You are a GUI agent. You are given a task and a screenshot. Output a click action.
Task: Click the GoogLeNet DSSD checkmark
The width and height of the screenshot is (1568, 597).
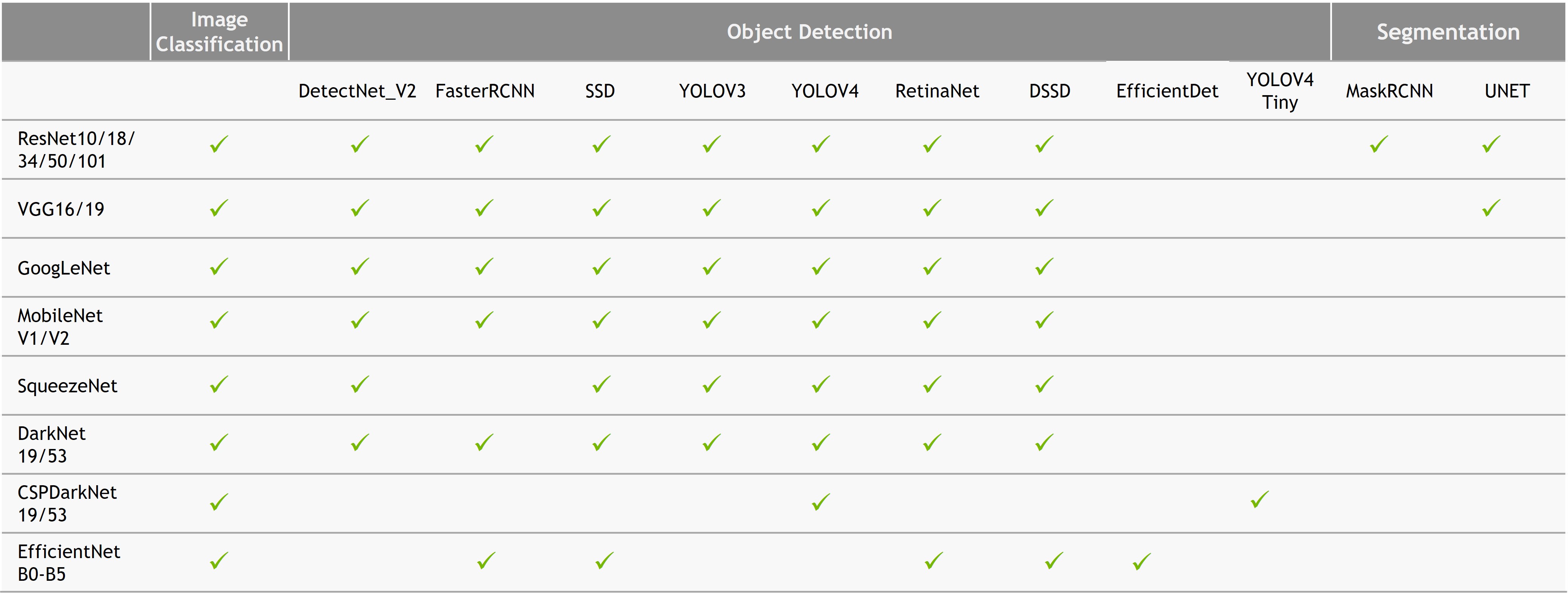click(1044, 267)
